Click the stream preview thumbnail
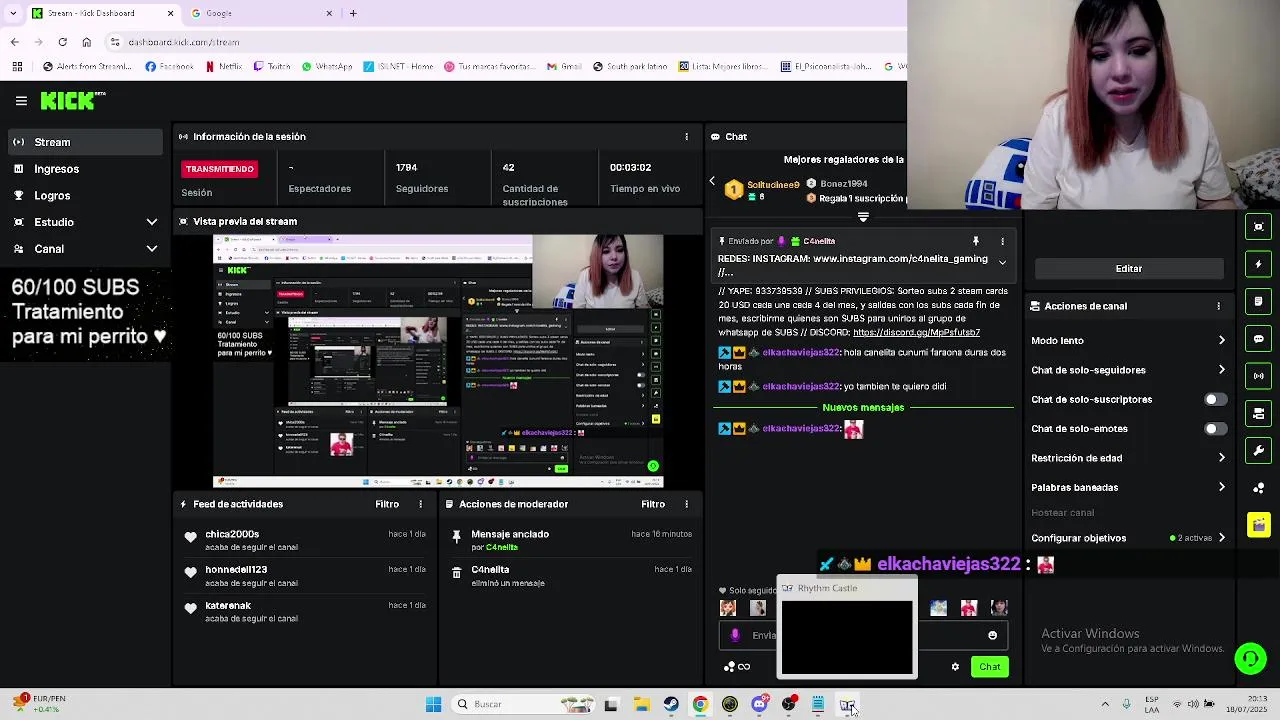 [438, 361]
